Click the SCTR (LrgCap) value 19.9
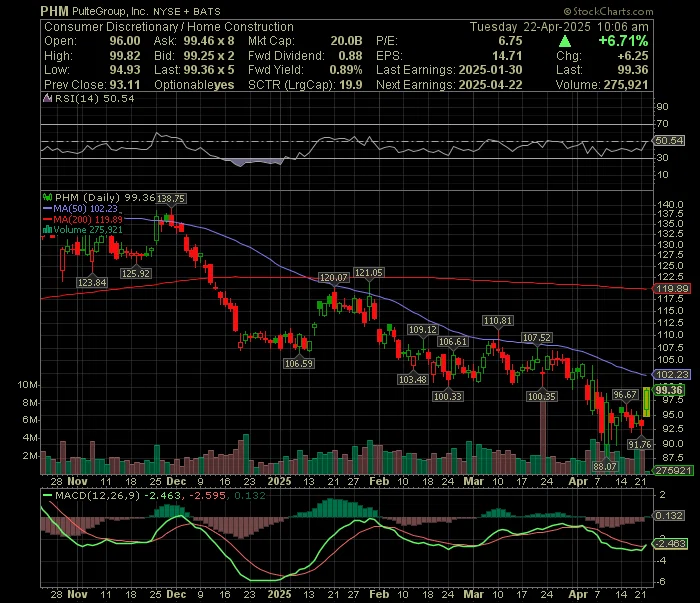 [x=350, y=85]
